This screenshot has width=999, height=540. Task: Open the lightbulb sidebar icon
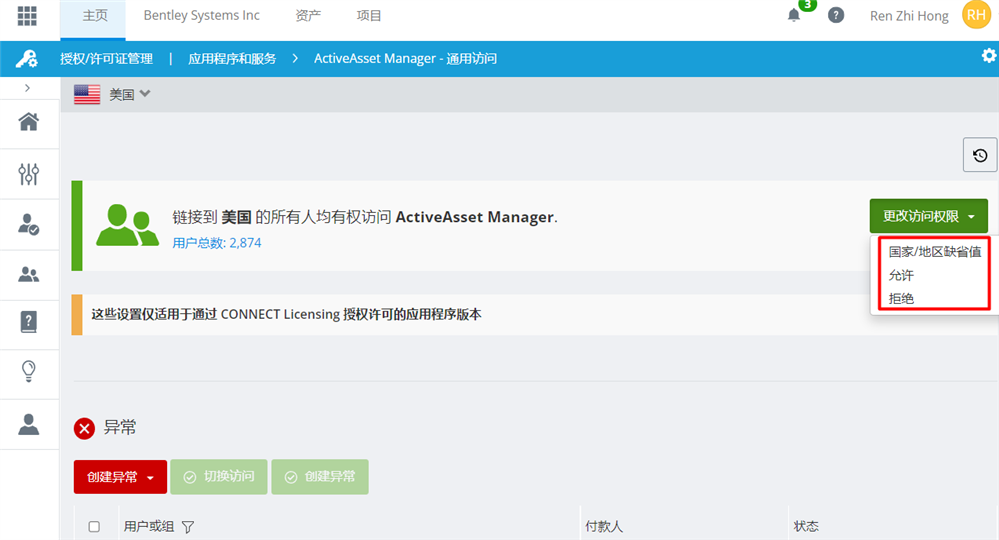[29, 371]
